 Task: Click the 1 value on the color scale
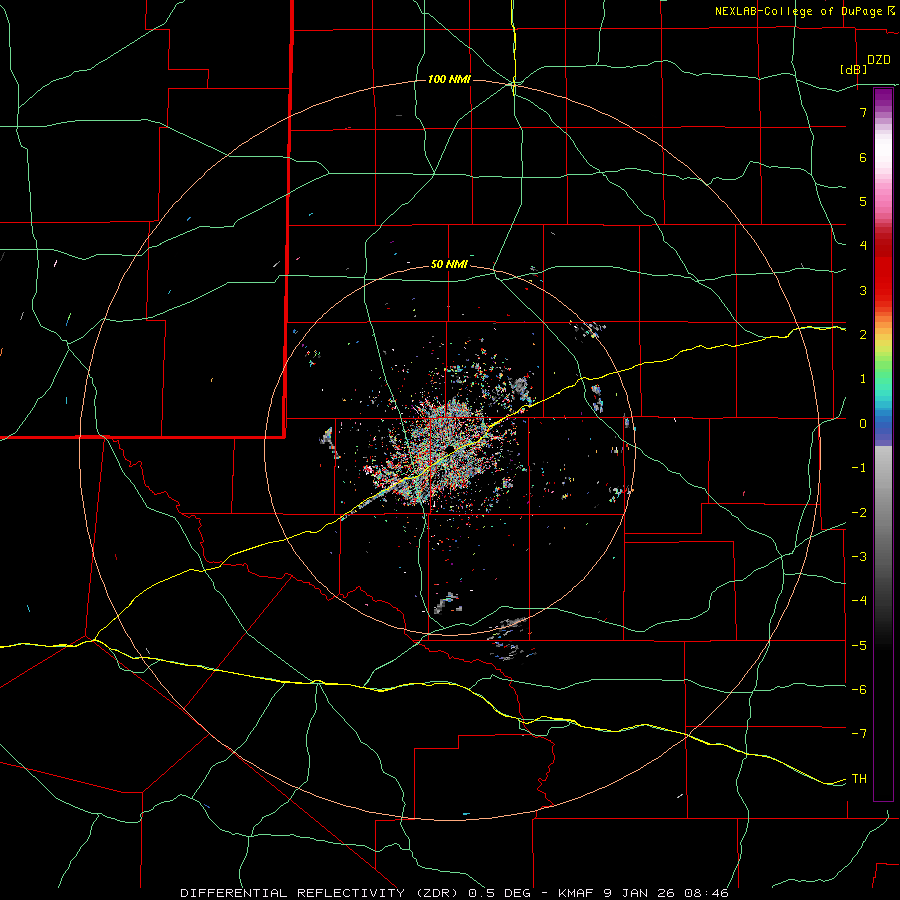[x=863, y=379]
